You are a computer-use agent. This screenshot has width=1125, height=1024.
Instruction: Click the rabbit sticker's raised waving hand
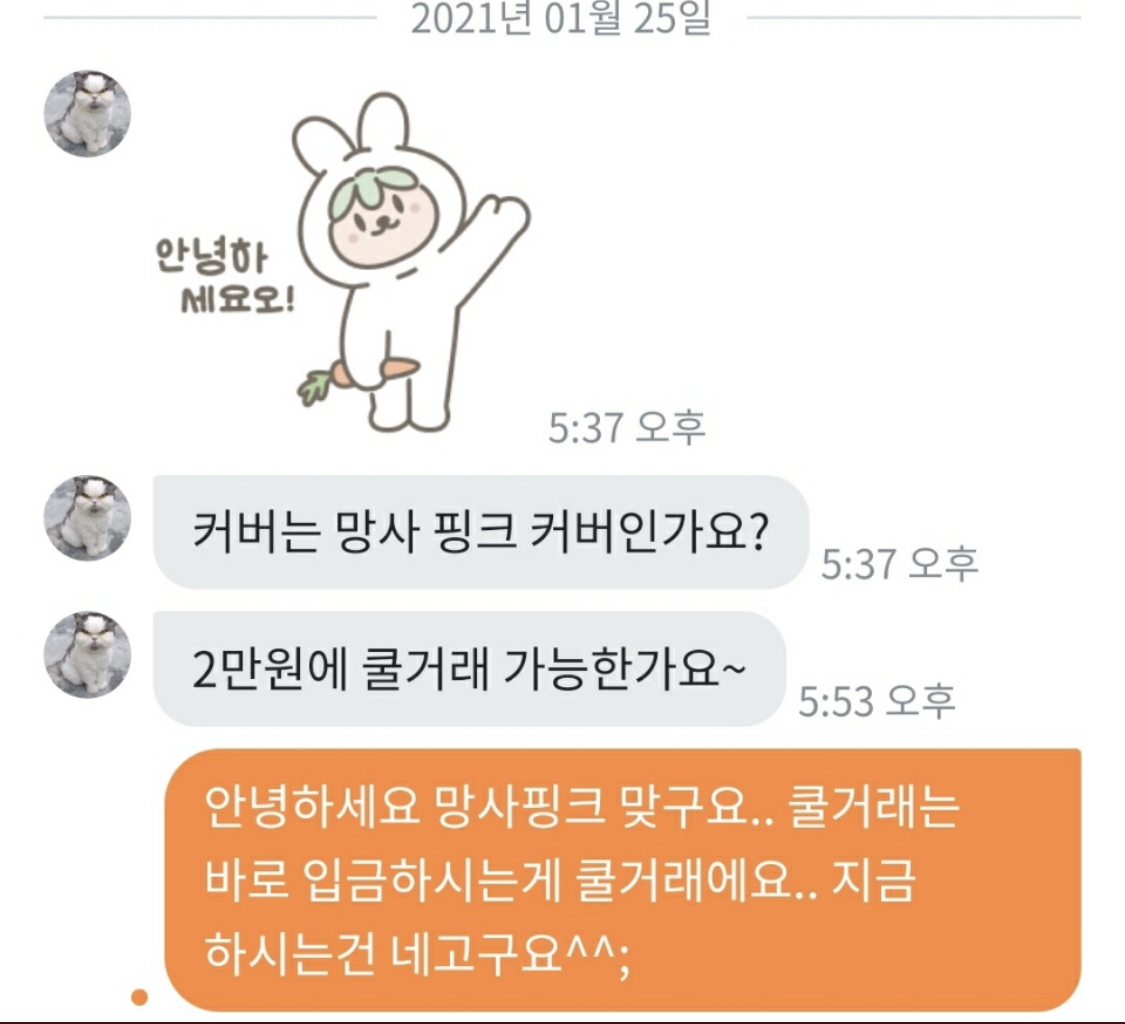click(501, 217)
